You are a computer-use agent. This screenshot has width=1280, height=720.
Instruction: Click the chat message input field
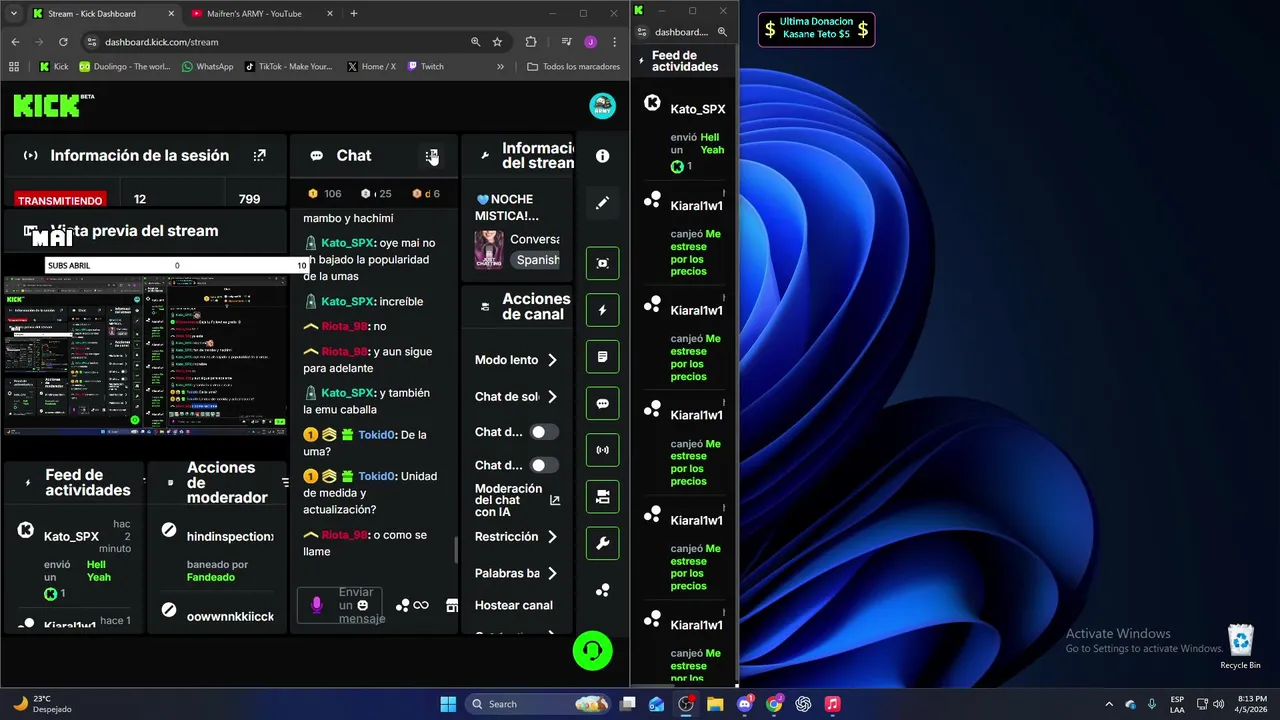click(340, 606)
